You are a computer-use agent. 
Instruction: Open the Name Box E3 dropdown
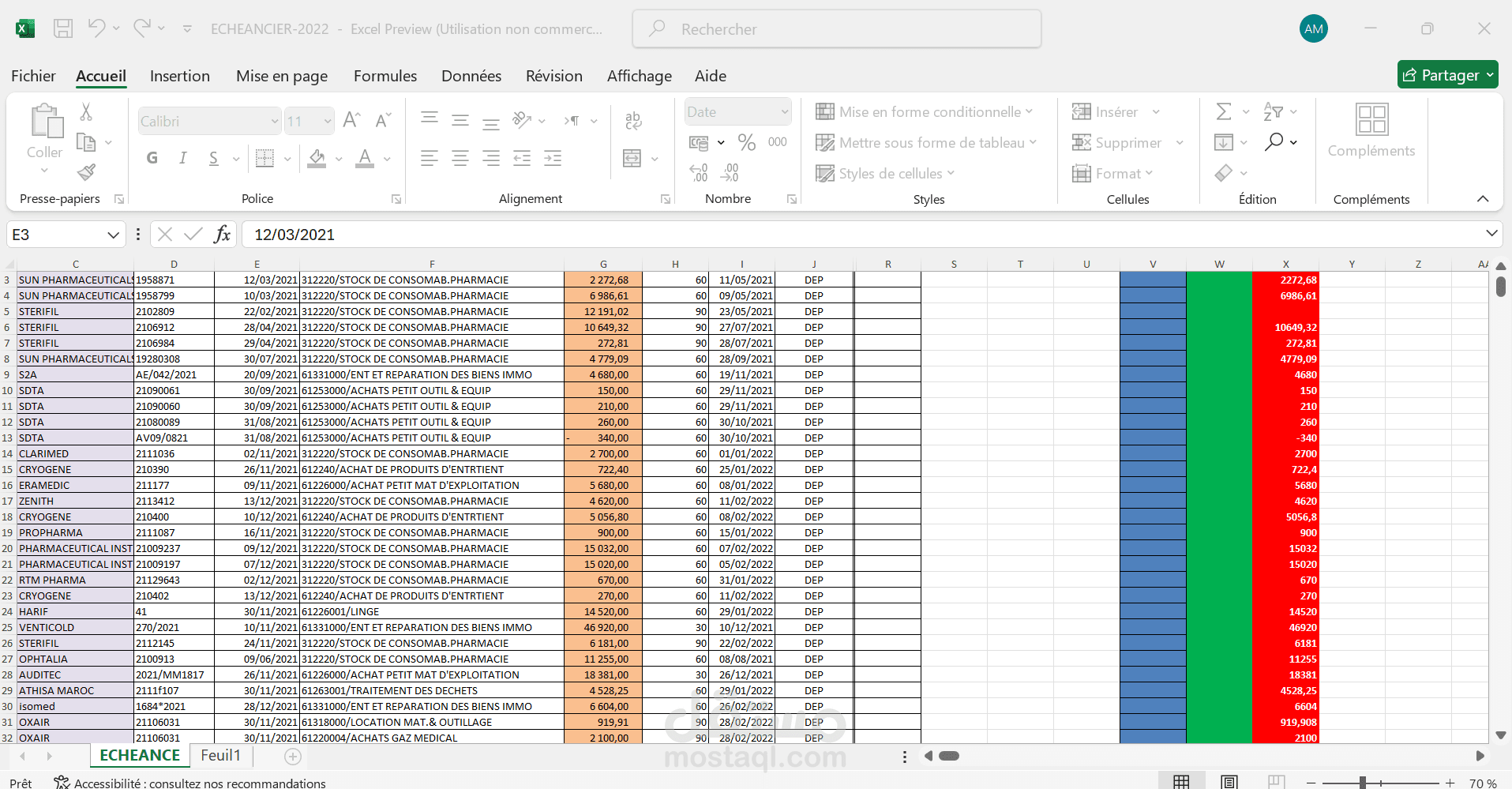[x=114, y=235]
